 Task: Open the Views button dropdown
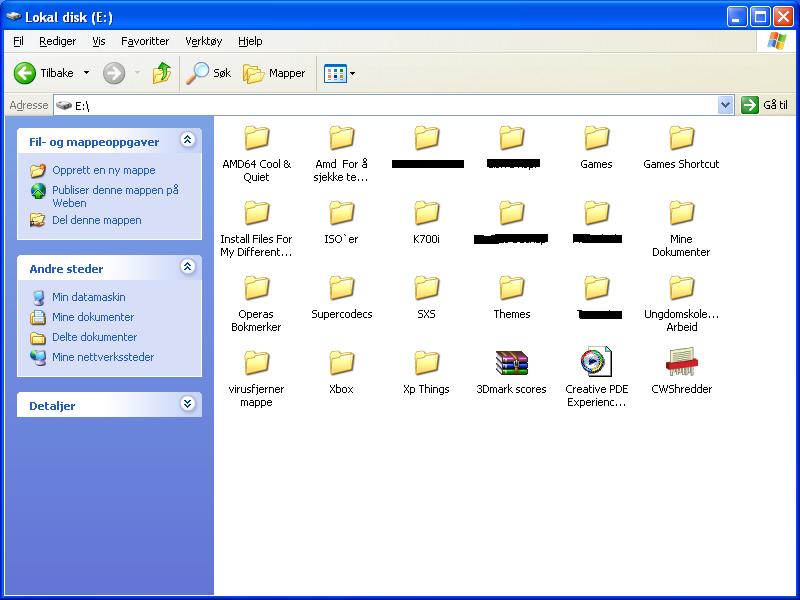pyautogui.click(x=340, y=73)
